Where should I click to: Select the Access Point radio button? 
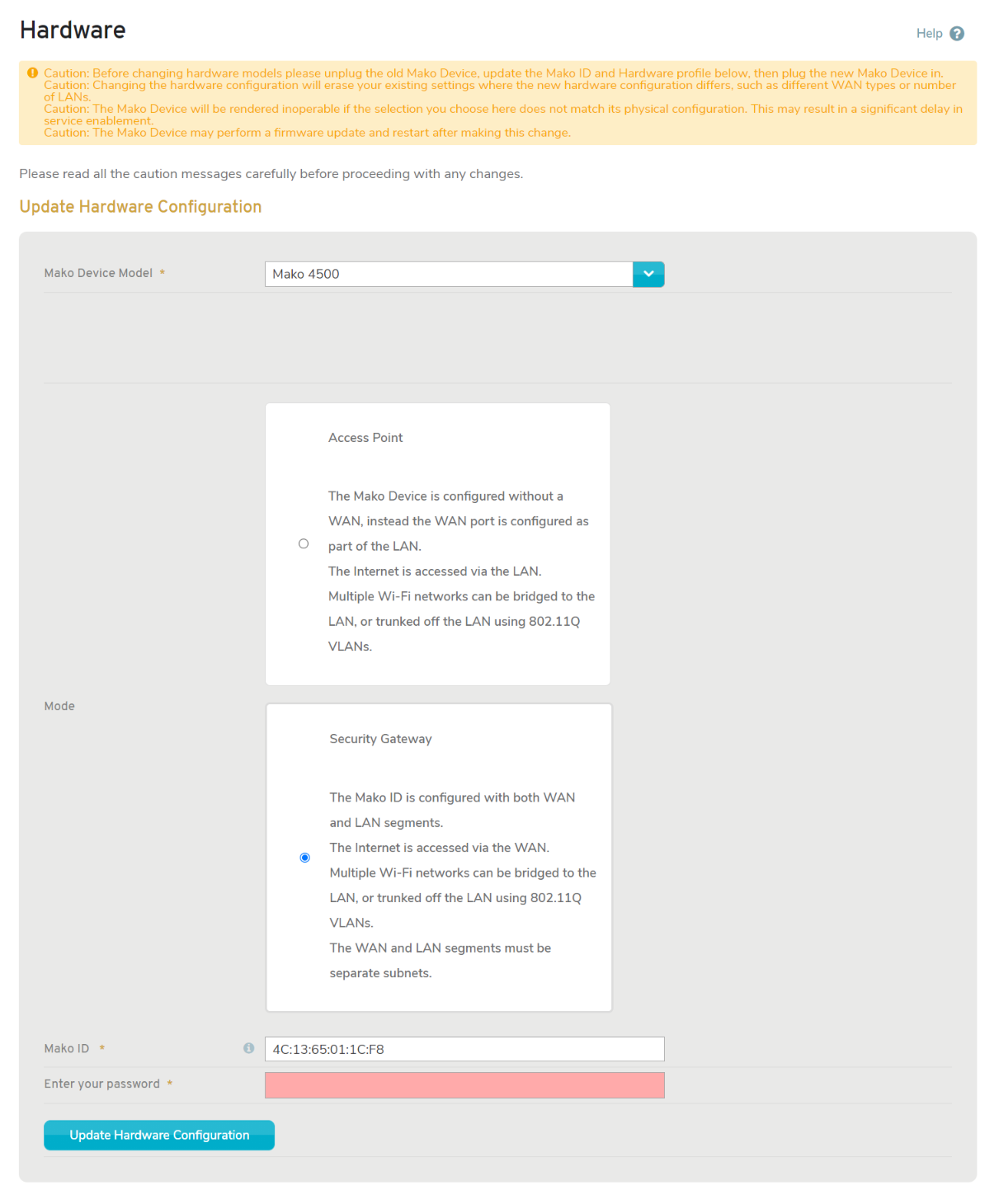304,544
